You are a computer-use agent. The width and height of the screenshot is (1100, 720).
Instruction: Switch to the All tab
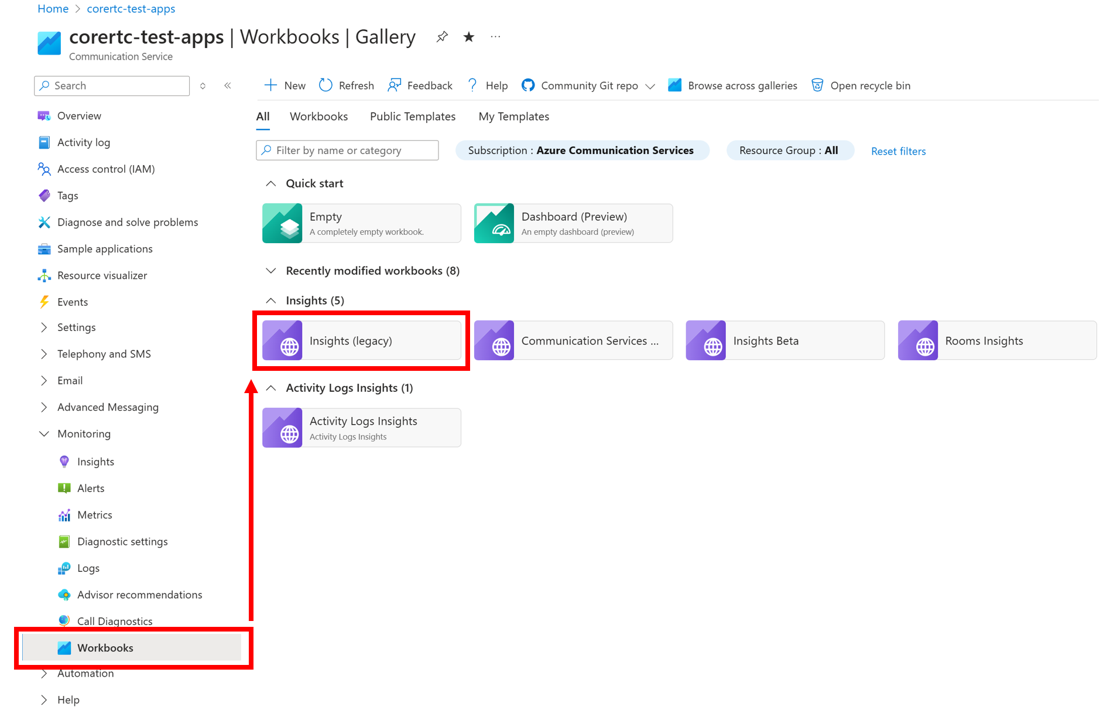tap(263, 116)
